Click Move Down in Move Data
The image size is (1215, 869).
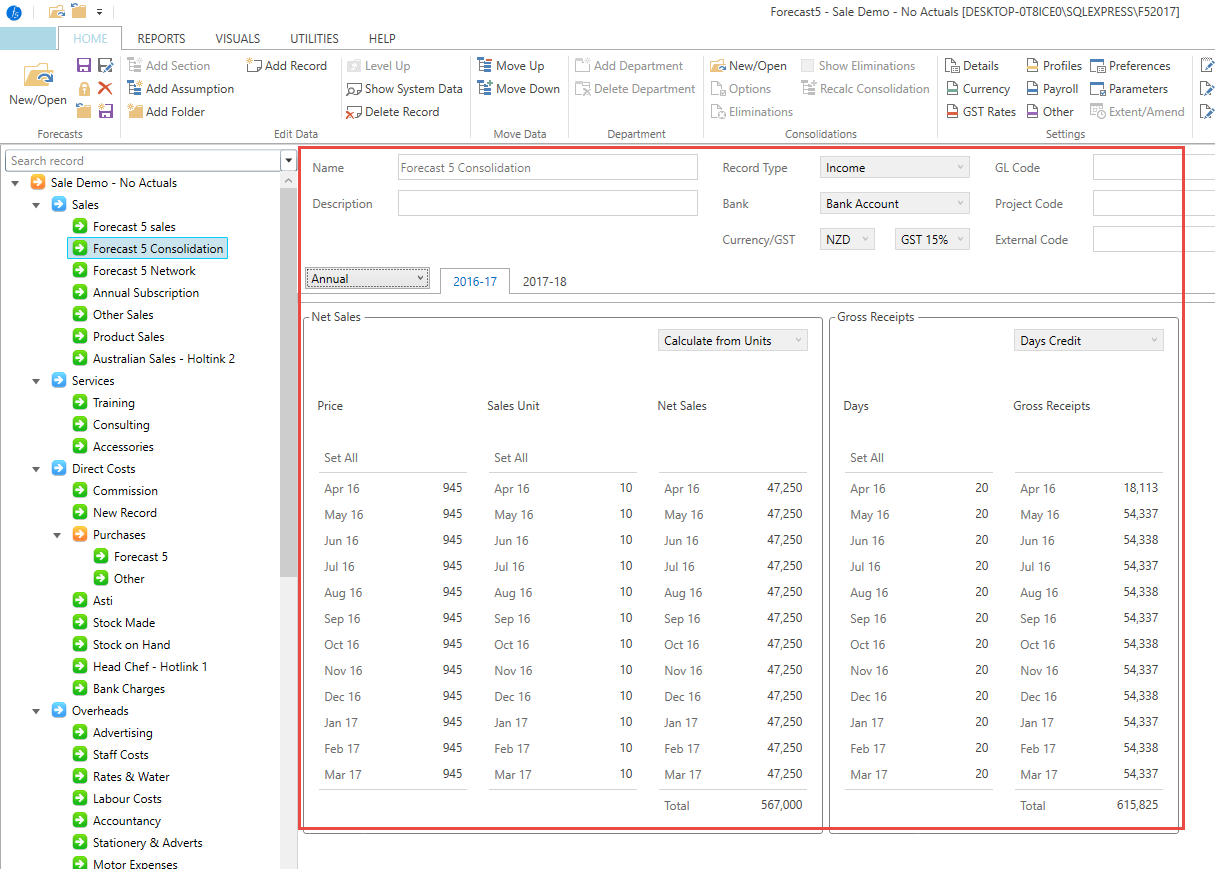pos(518,89)
